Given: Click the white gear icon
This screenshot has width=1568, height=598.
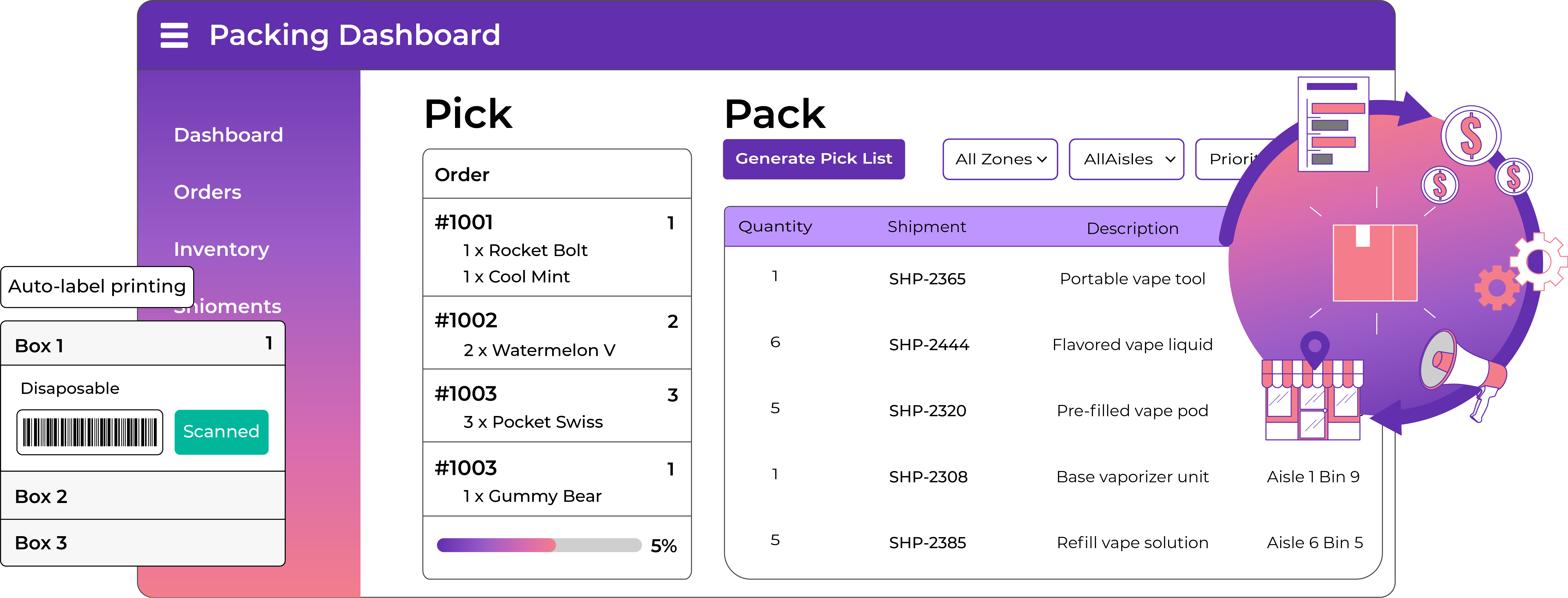Looking at the screenshot, I should pos(1539,262).
